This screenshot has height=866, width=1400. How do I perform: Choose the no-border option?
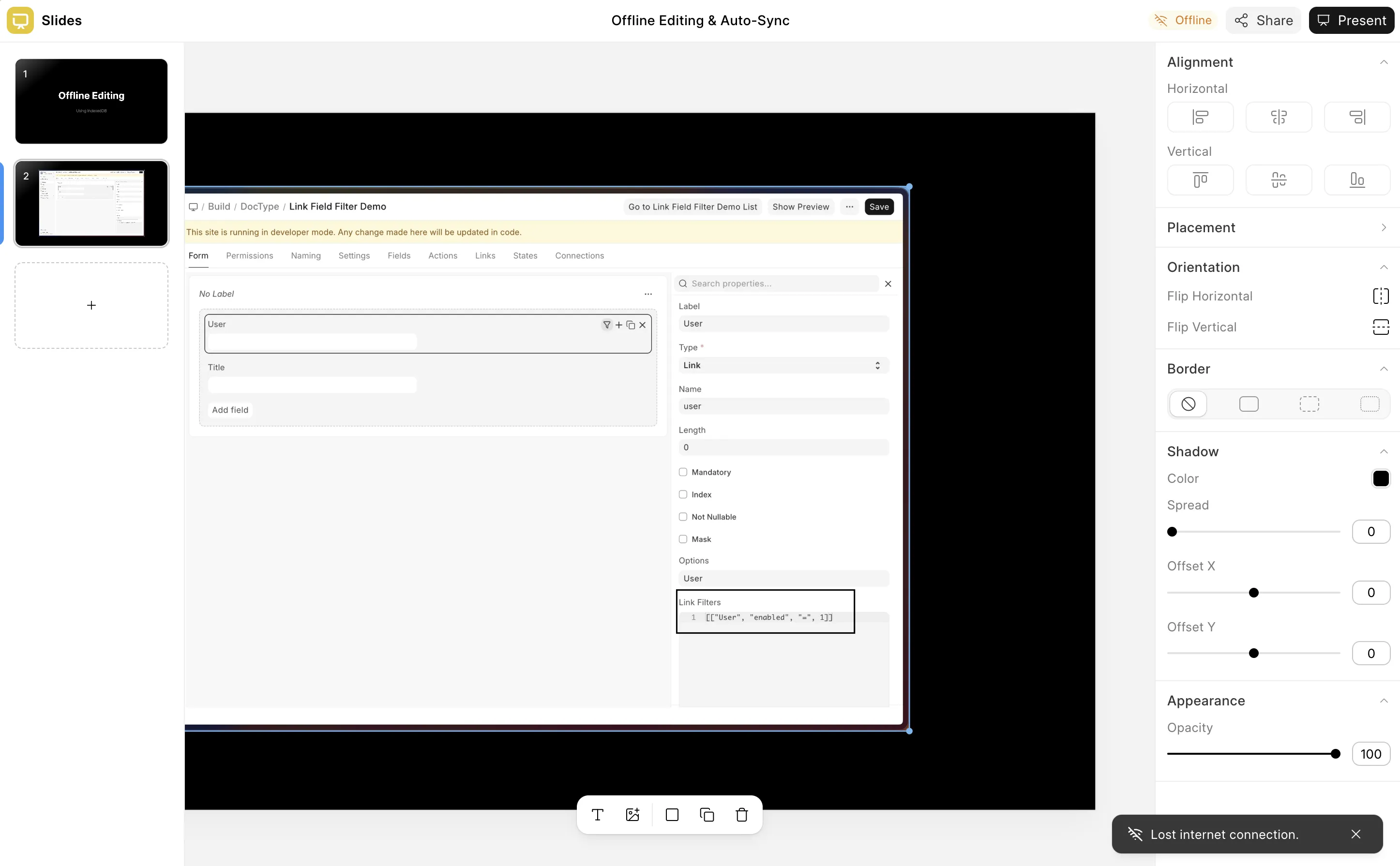point(1188,404)
